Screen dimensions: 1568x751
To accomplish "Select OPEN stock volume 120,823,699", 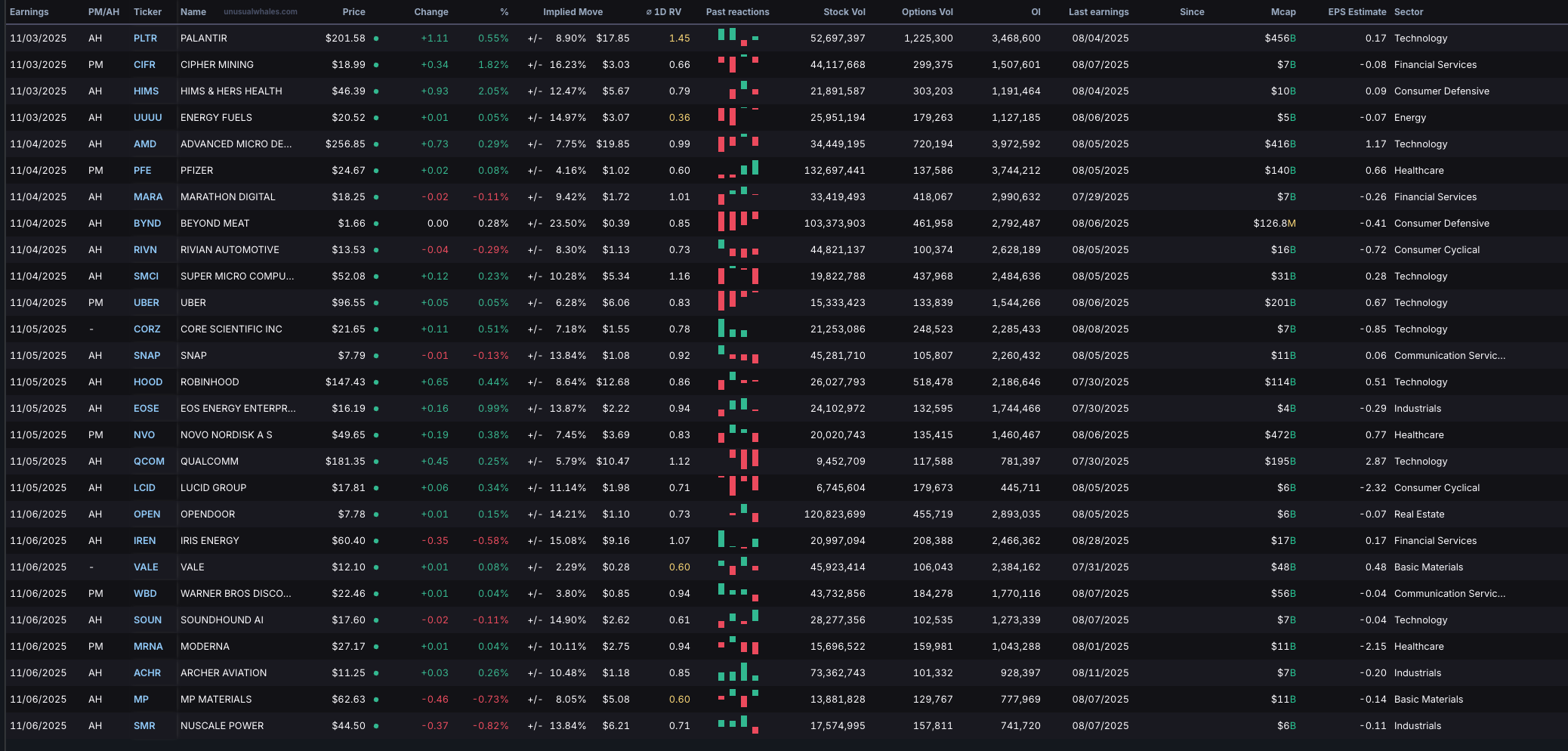I will click(x=835, y=515).
